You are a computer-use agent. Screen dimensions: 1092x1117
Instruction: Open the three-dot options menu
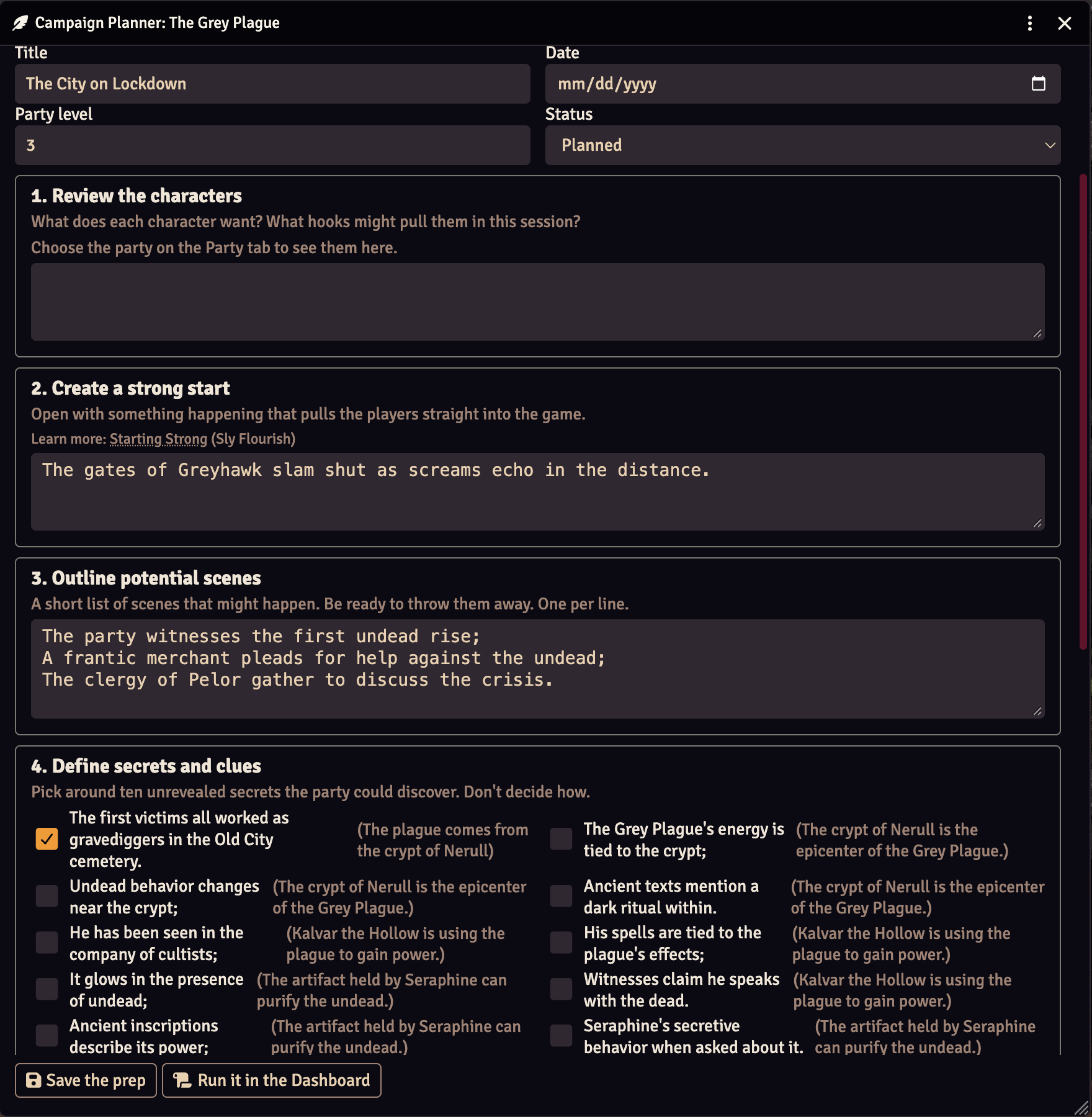(x=1029, y=24)
